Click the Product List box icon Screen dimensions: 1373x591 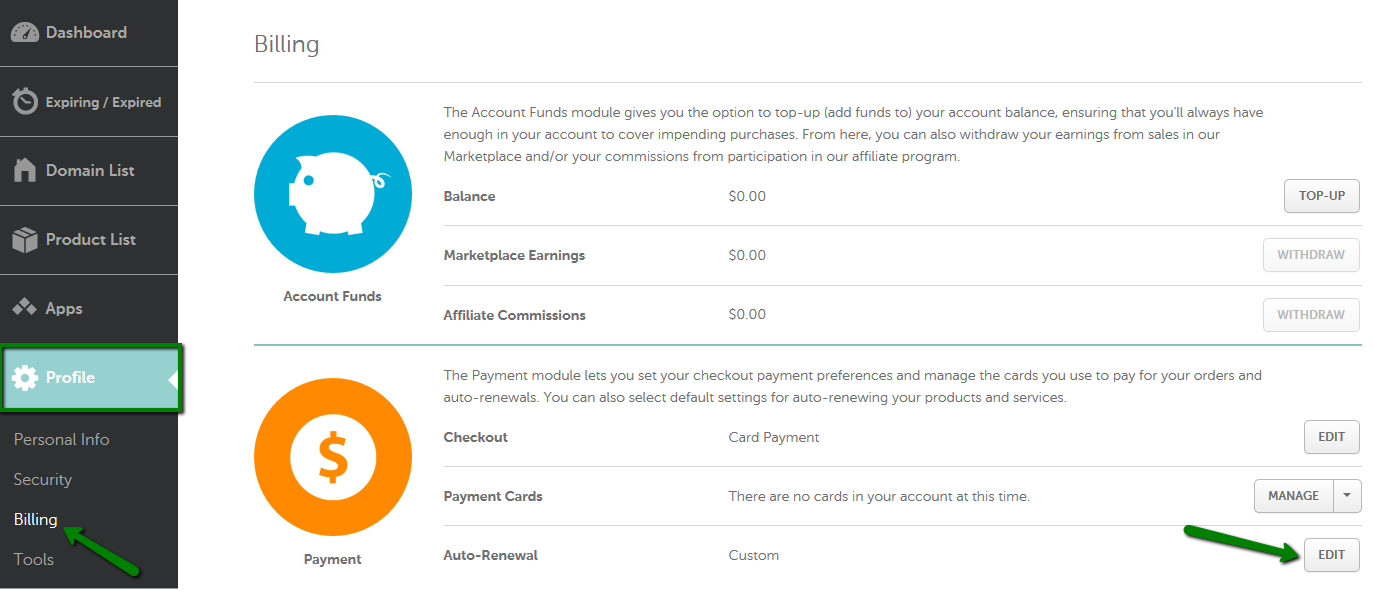(x=25, y=240)
